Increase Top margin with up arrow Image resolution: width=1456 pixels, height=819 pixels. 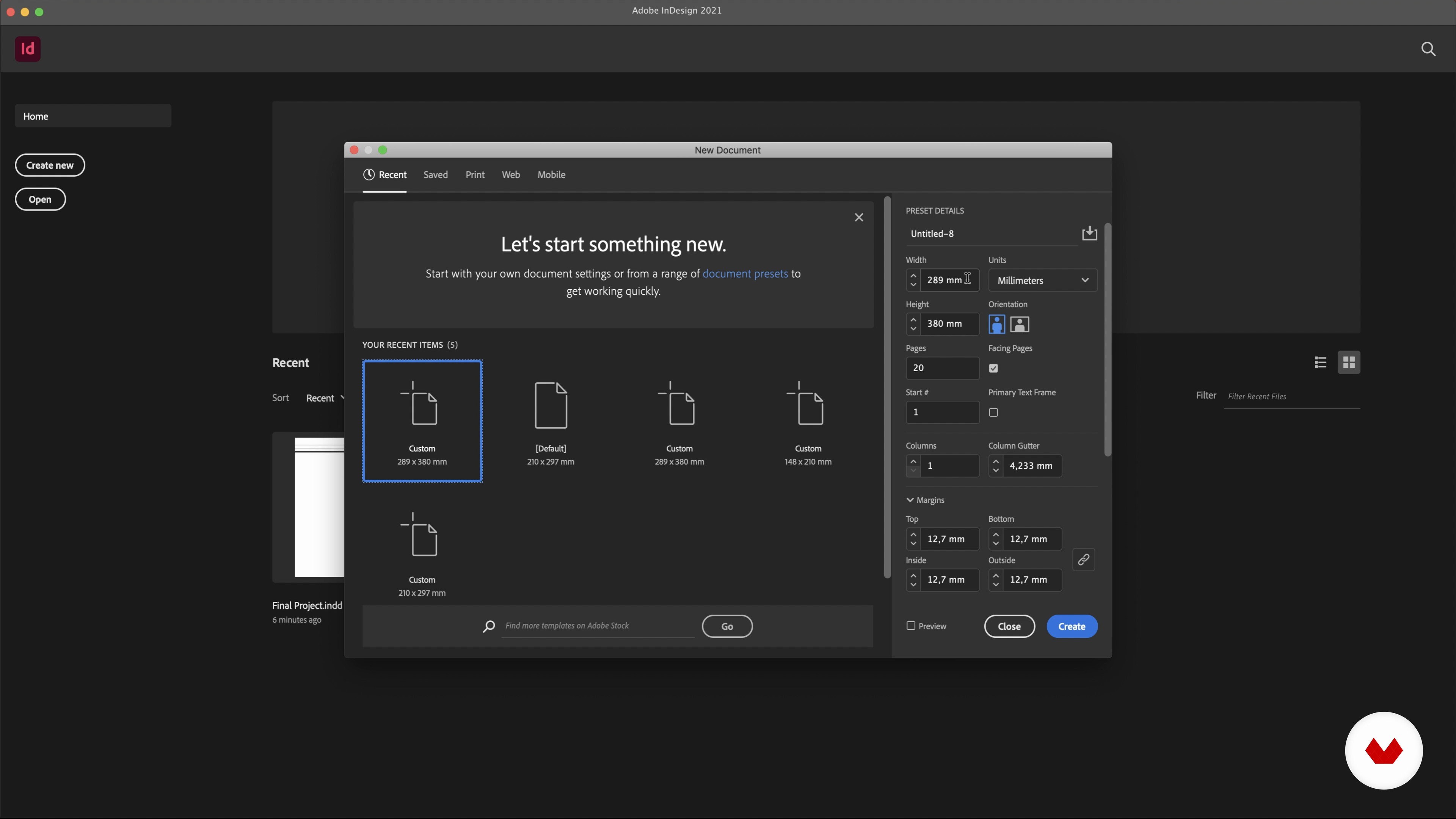(913, 534)
